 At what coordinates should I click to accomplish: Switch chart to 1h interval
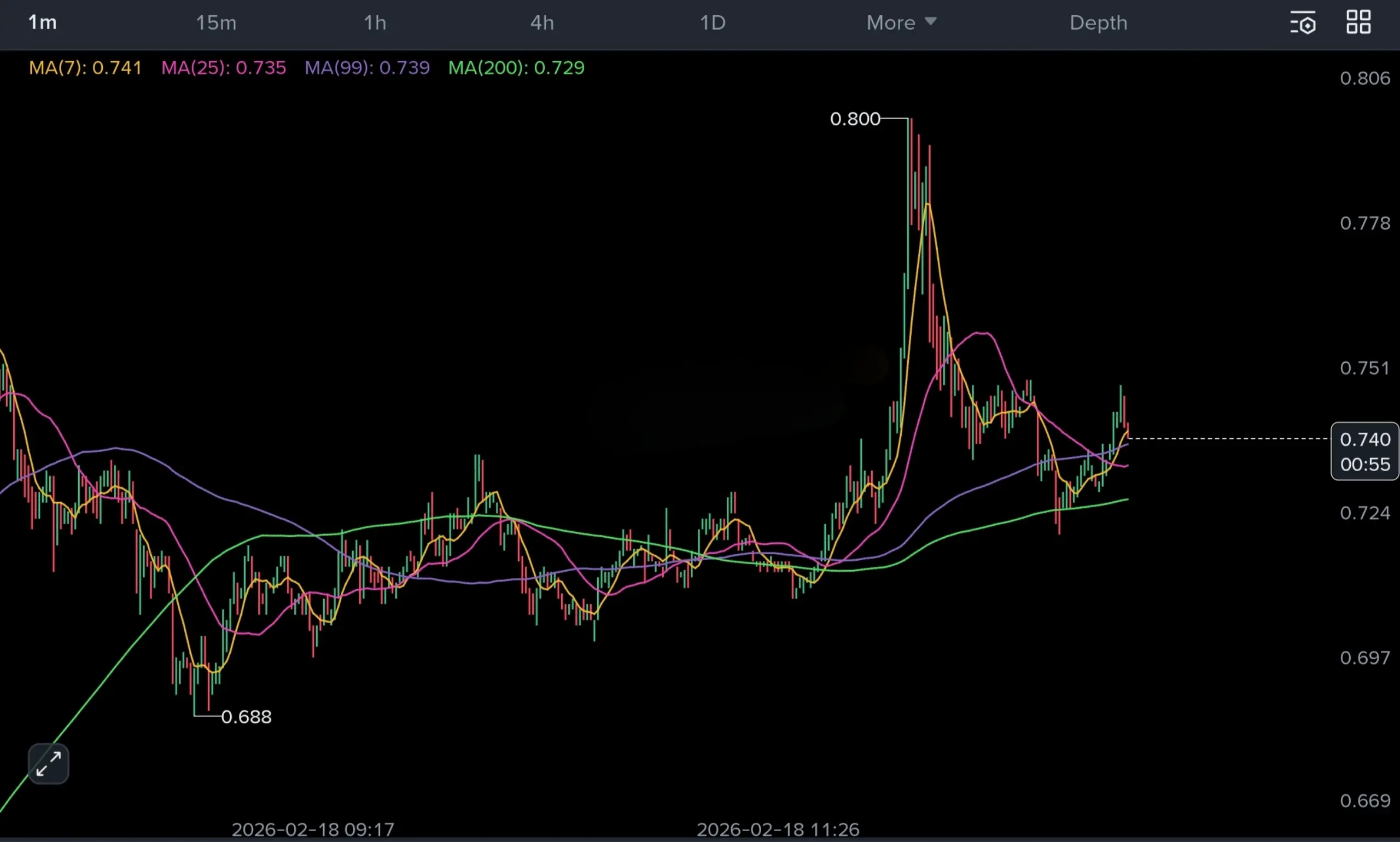pyautogui.click(x=375, y=22)
